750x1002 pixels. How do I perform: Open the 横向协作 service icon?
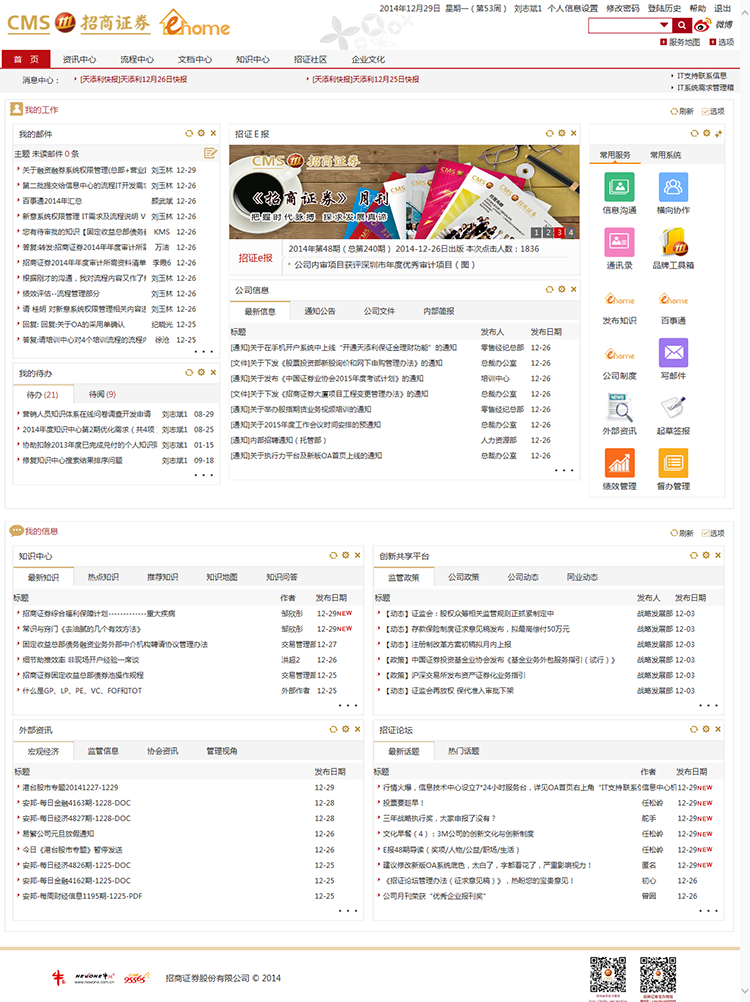[673, 187]
